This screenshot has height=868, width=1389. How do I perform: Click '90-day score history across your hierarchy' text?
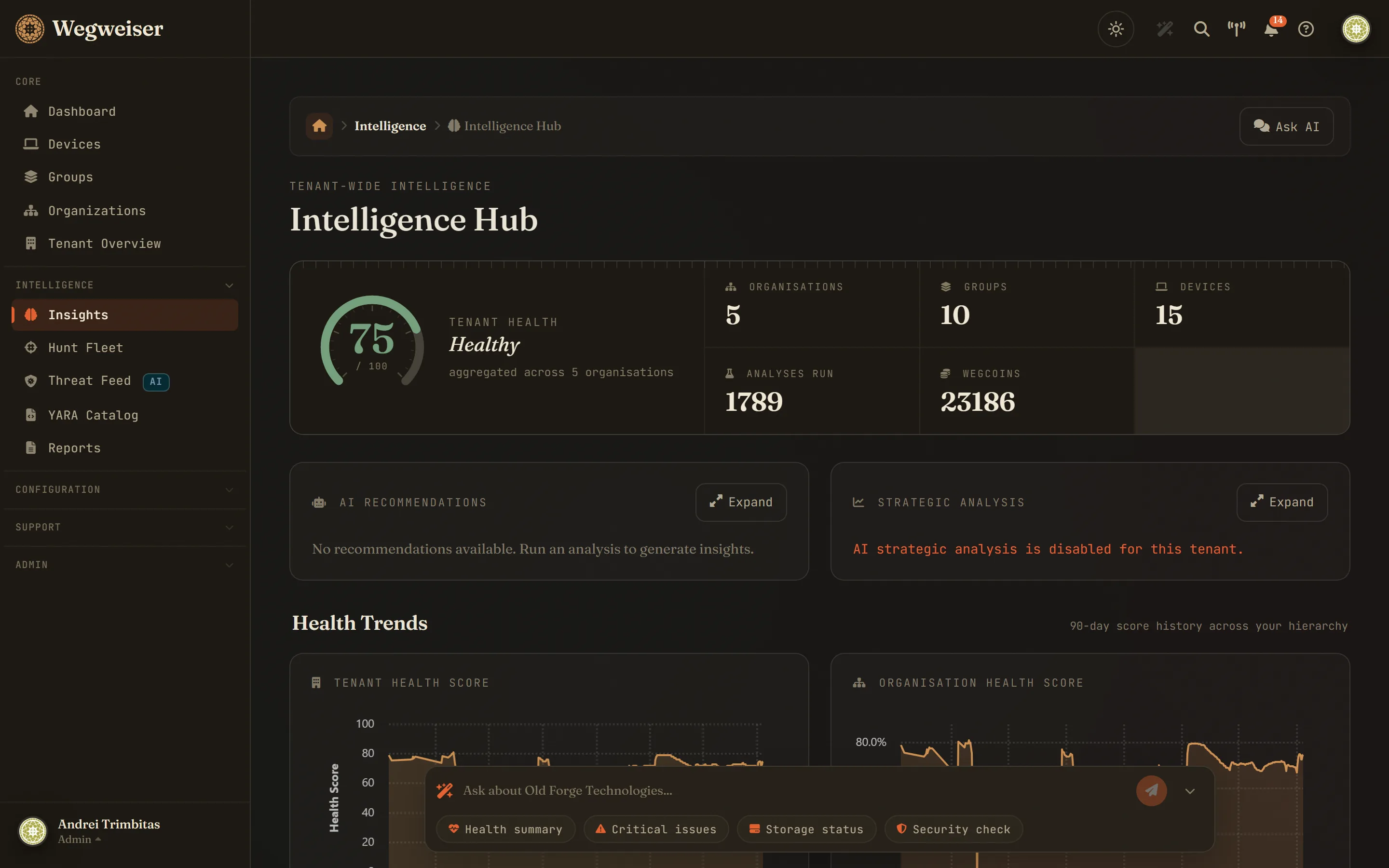point(1208,626)
